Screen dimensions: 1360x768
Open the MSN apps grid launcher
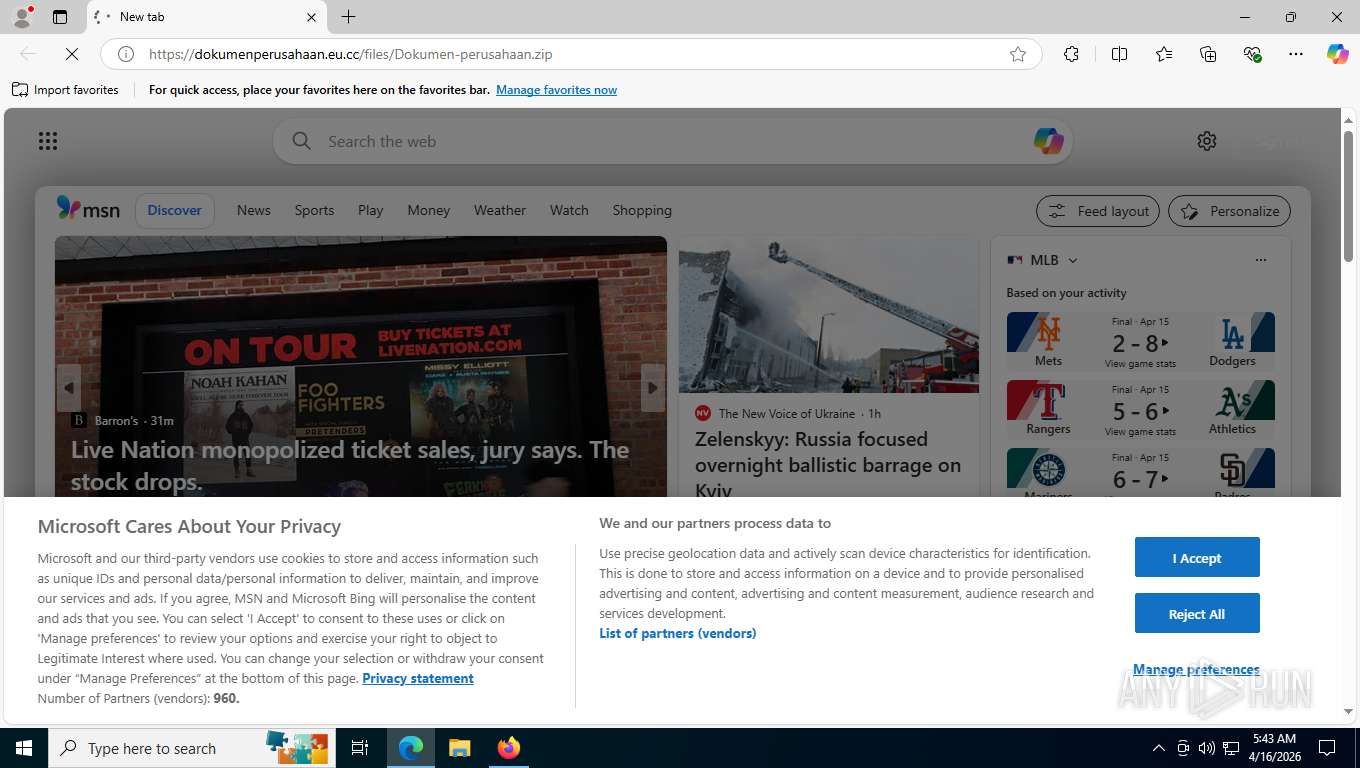pyautogui.click(x=48, y=141)
